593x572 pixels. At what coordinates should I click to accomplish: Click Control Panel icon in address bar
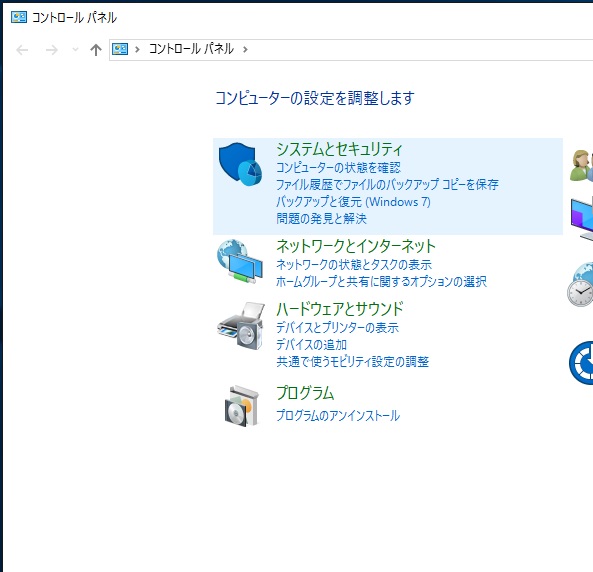[x=120, y=49]
